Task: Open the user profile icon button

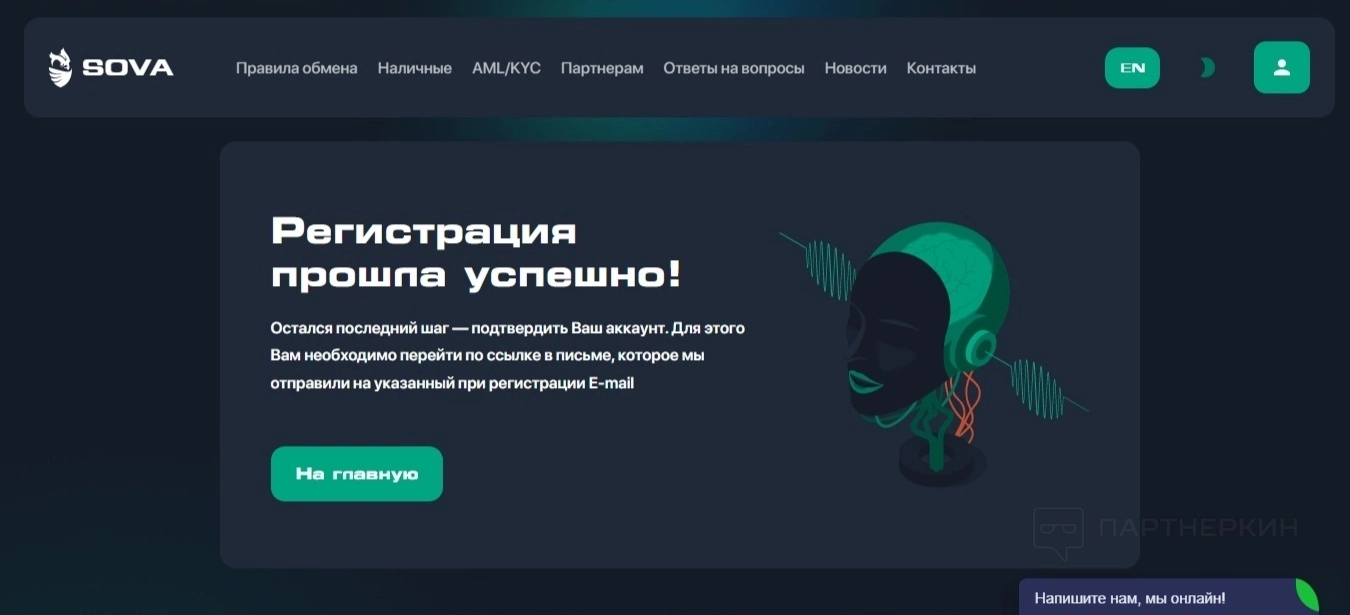Action: tap(1282, 67)
